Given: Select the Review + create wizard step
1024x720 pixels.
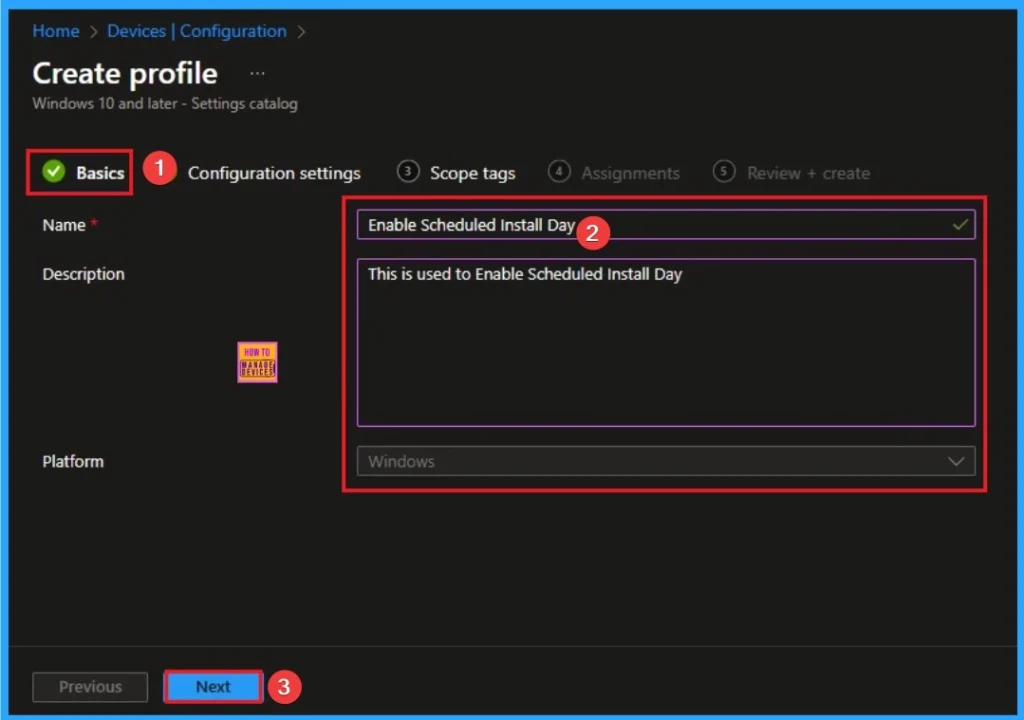Looking at the screenshot, I should 808,172.
